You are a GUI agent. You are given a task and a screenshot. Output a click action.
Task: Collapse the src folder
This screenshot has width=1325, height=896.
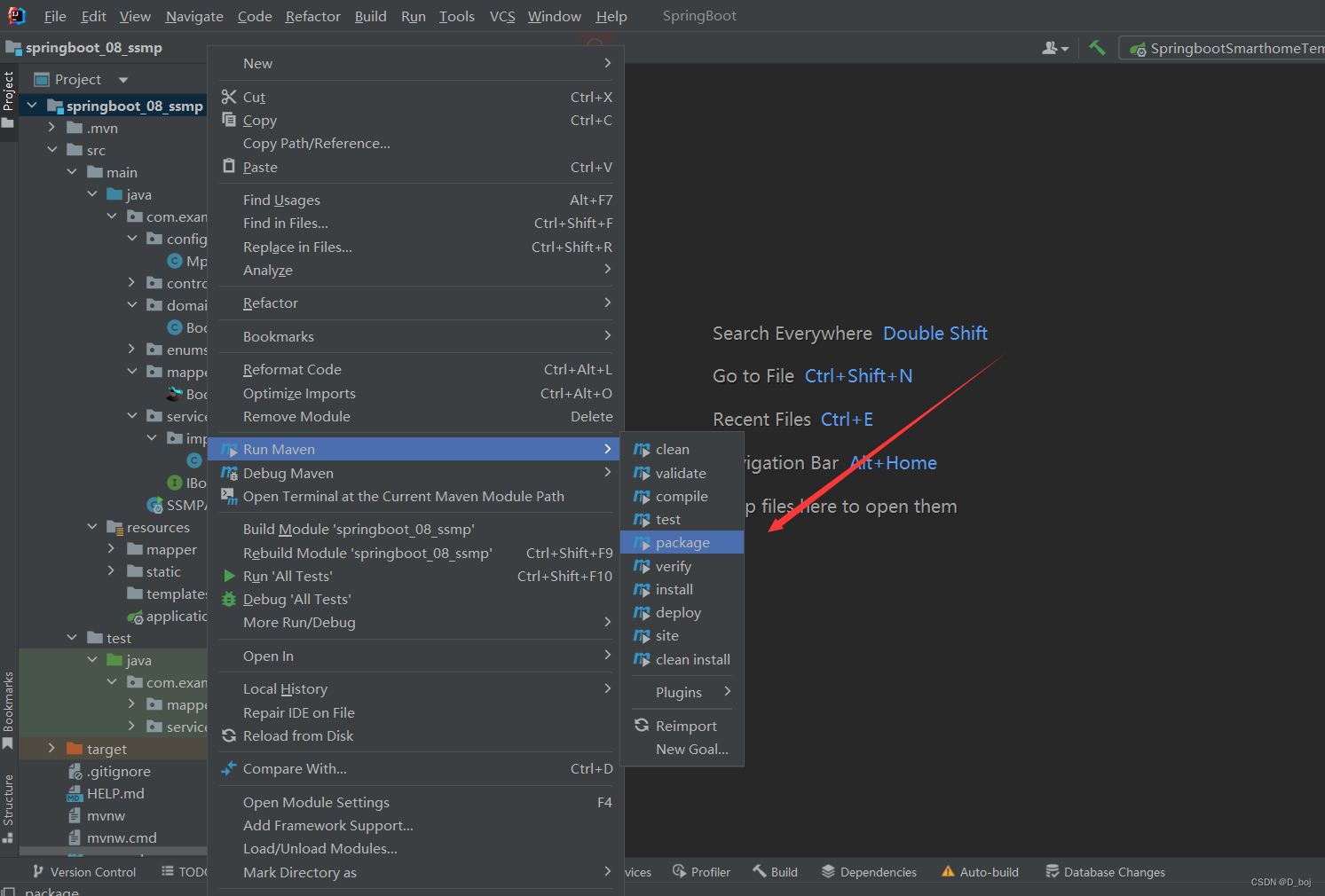pyautogui.click(x=51, y=150)
